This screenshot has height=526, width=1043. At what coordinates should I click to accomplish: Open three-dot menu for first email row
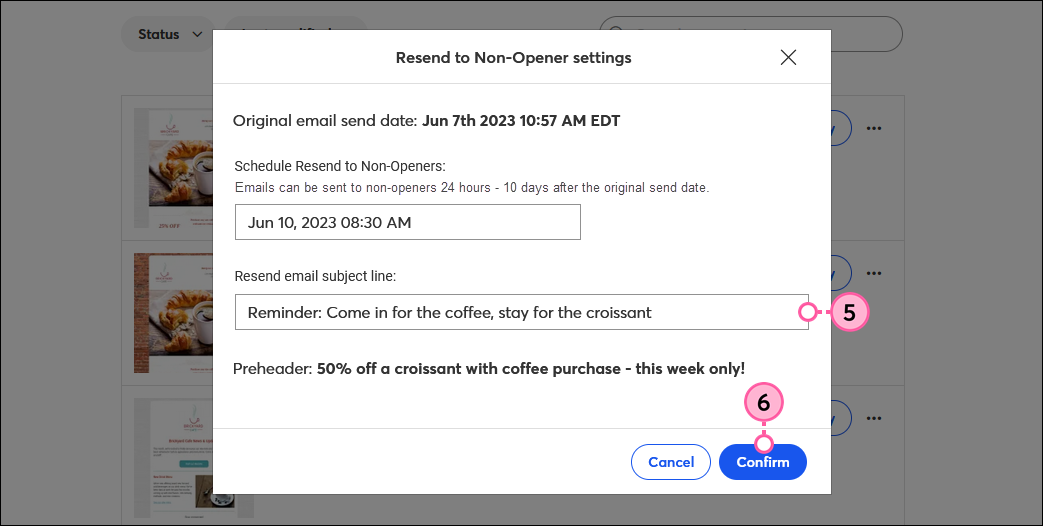(874, 128)
